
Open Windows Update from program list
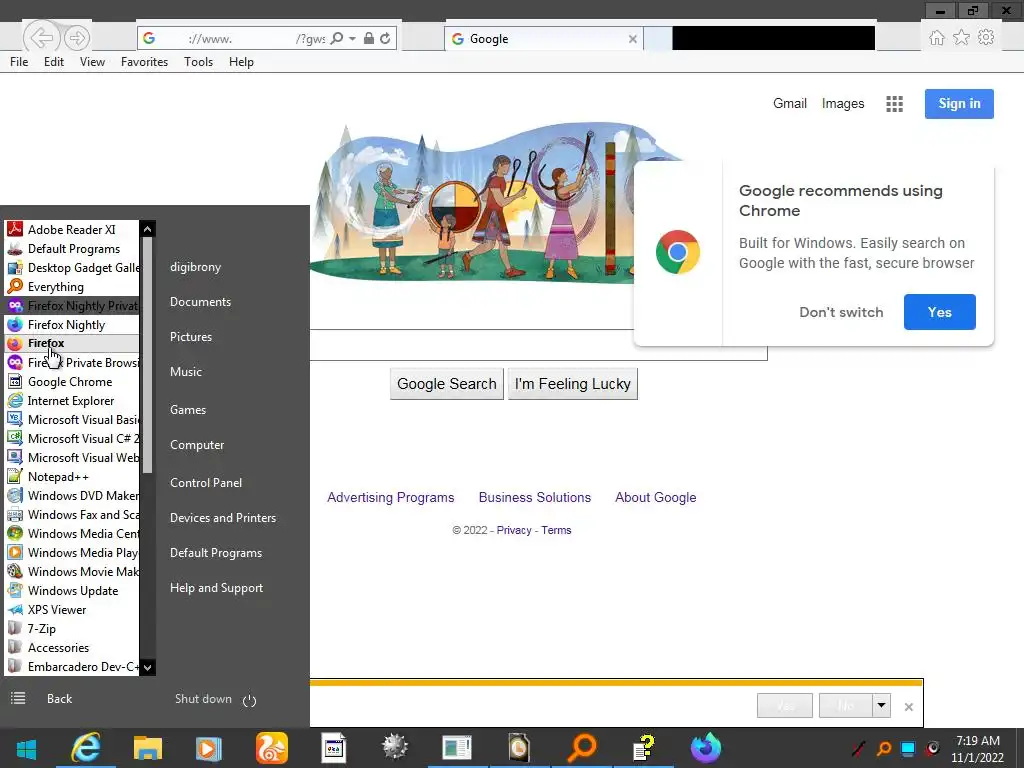[72, 590]
